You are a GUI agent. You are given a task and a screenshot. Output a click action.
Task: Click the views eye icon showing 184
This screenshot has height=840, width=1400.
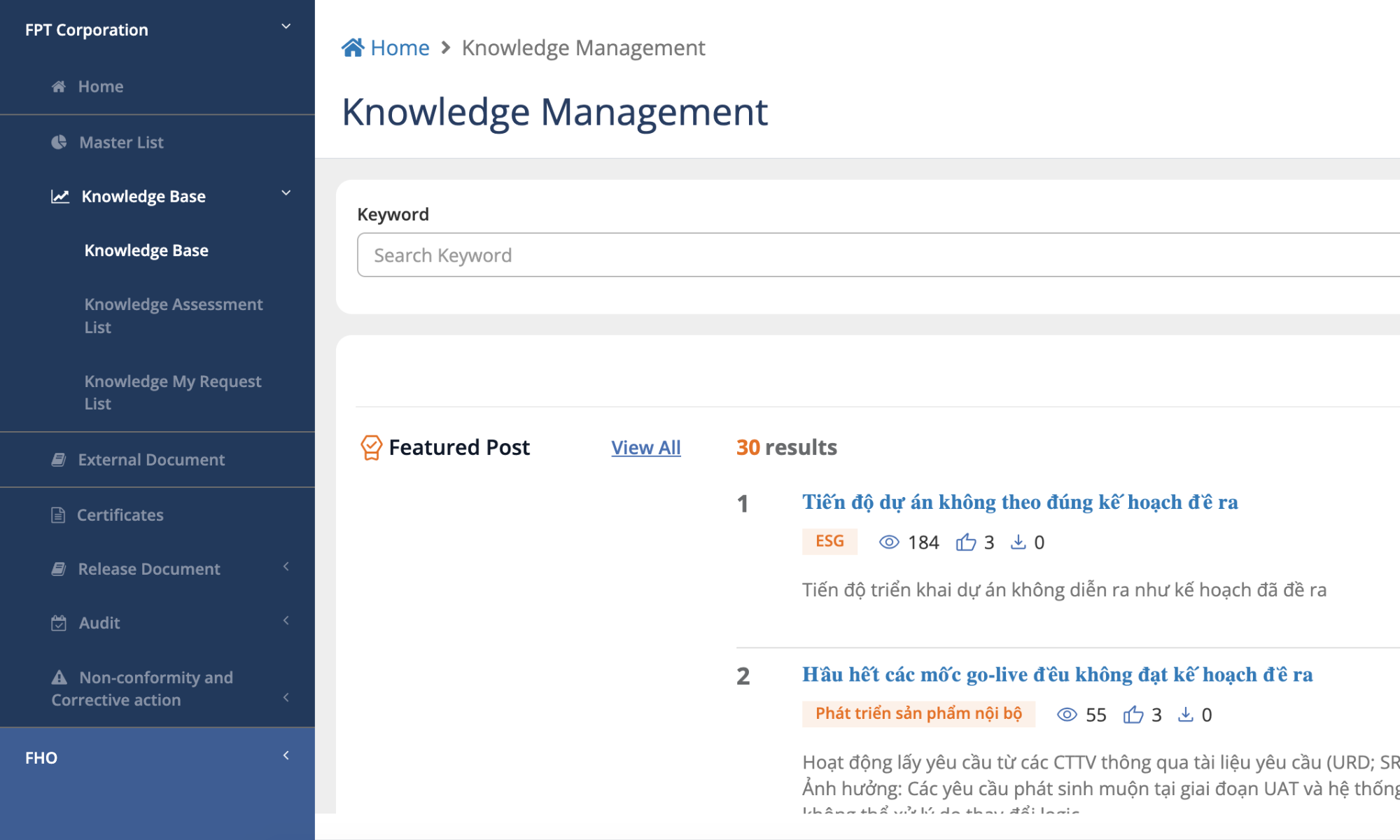tap(889, 542)
